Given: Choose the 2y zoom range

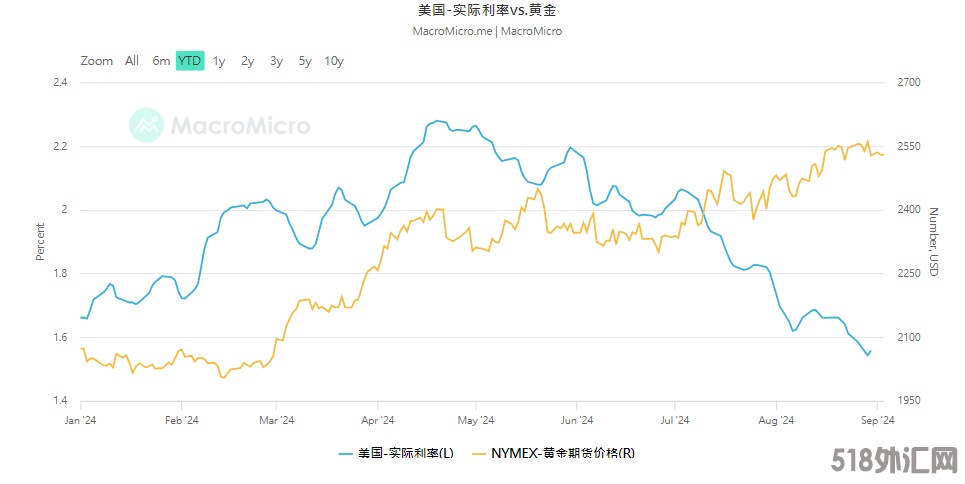Looking at the screenshot, I should tap(247, 61).
